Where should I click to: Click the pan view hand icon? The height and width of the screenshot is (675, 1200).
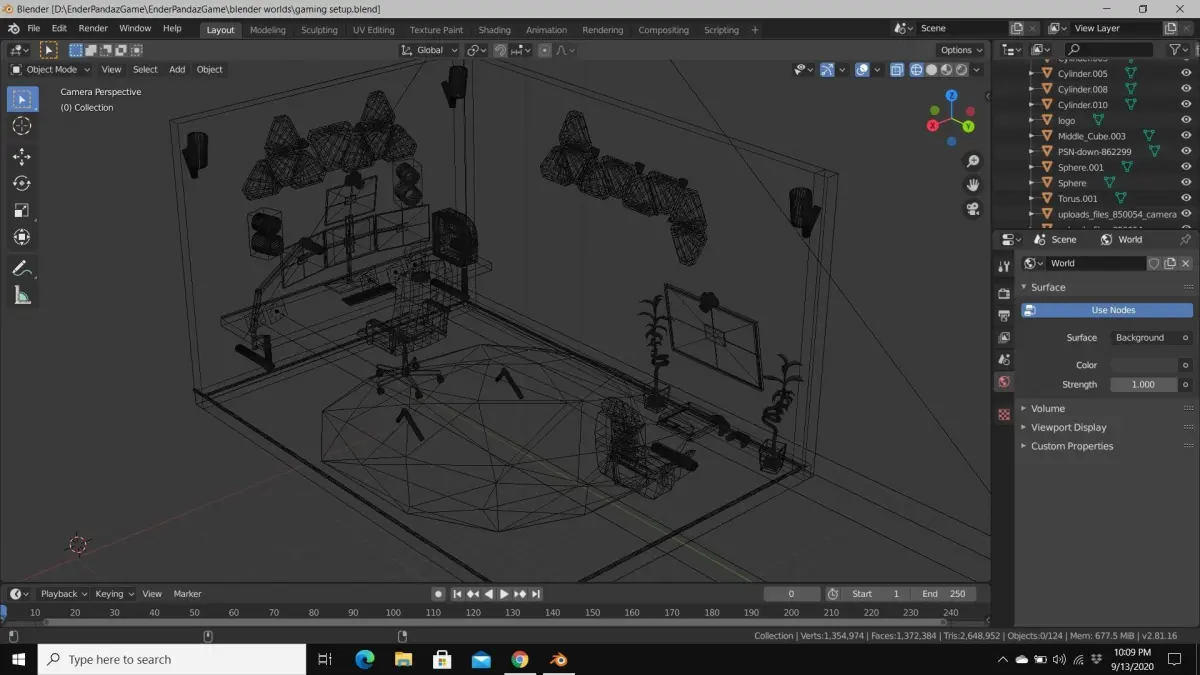pyautogui.click(x=972, y=185)
